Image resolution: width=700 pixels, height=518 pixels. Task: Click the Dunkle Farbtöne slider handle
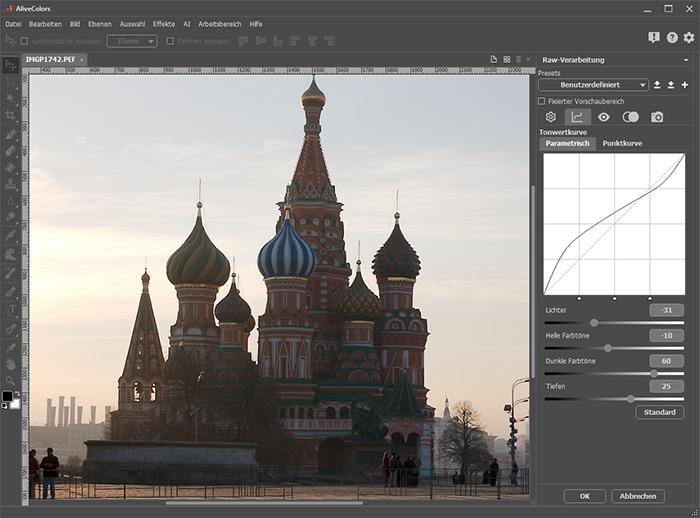(654, 373)
